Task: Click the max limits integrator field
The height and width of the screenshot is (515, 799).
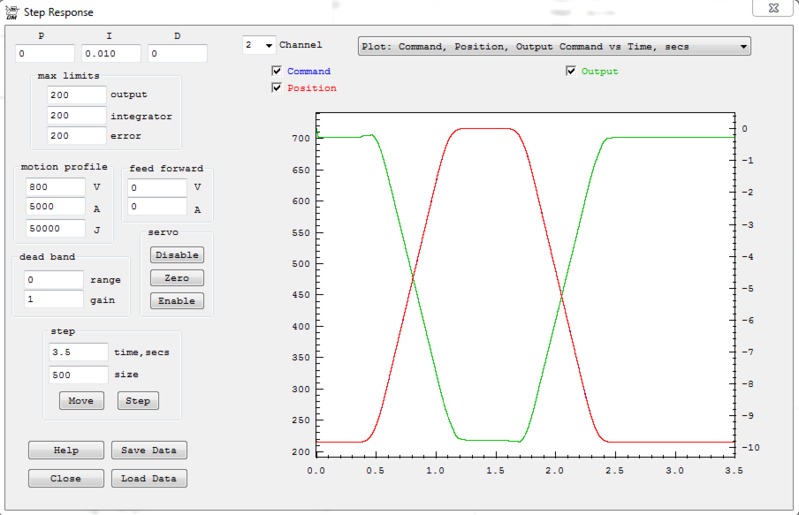Action: 76,115
